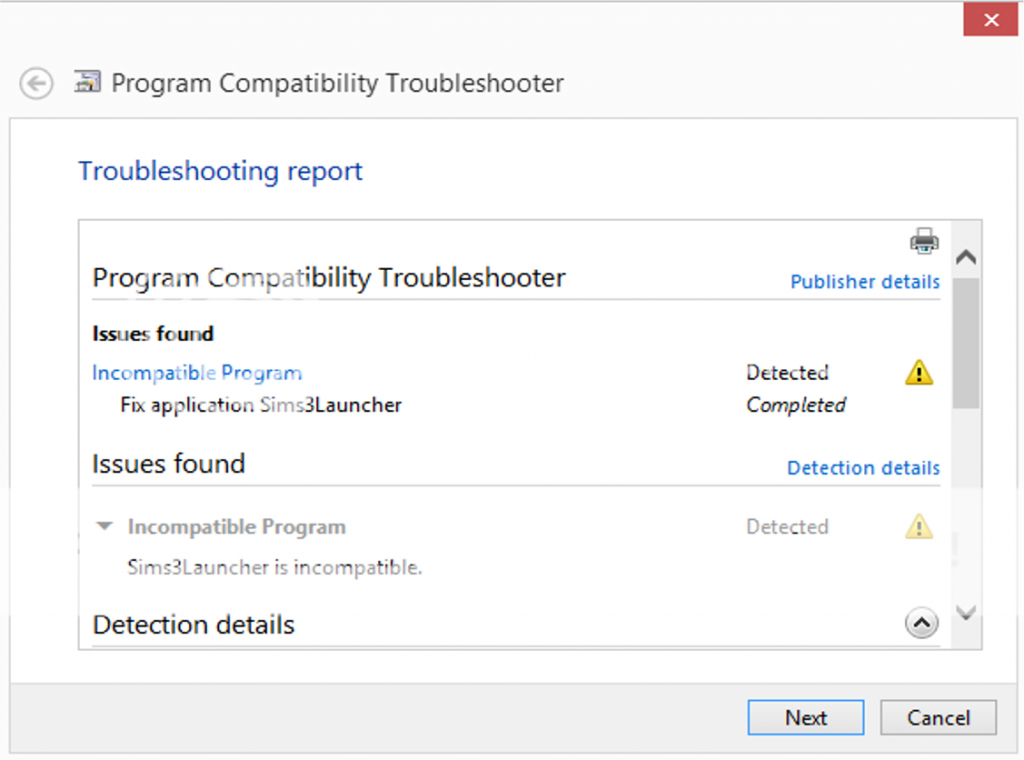Open the Detection details link
The height and width of the screenshot is (760, 1024).
863,468
